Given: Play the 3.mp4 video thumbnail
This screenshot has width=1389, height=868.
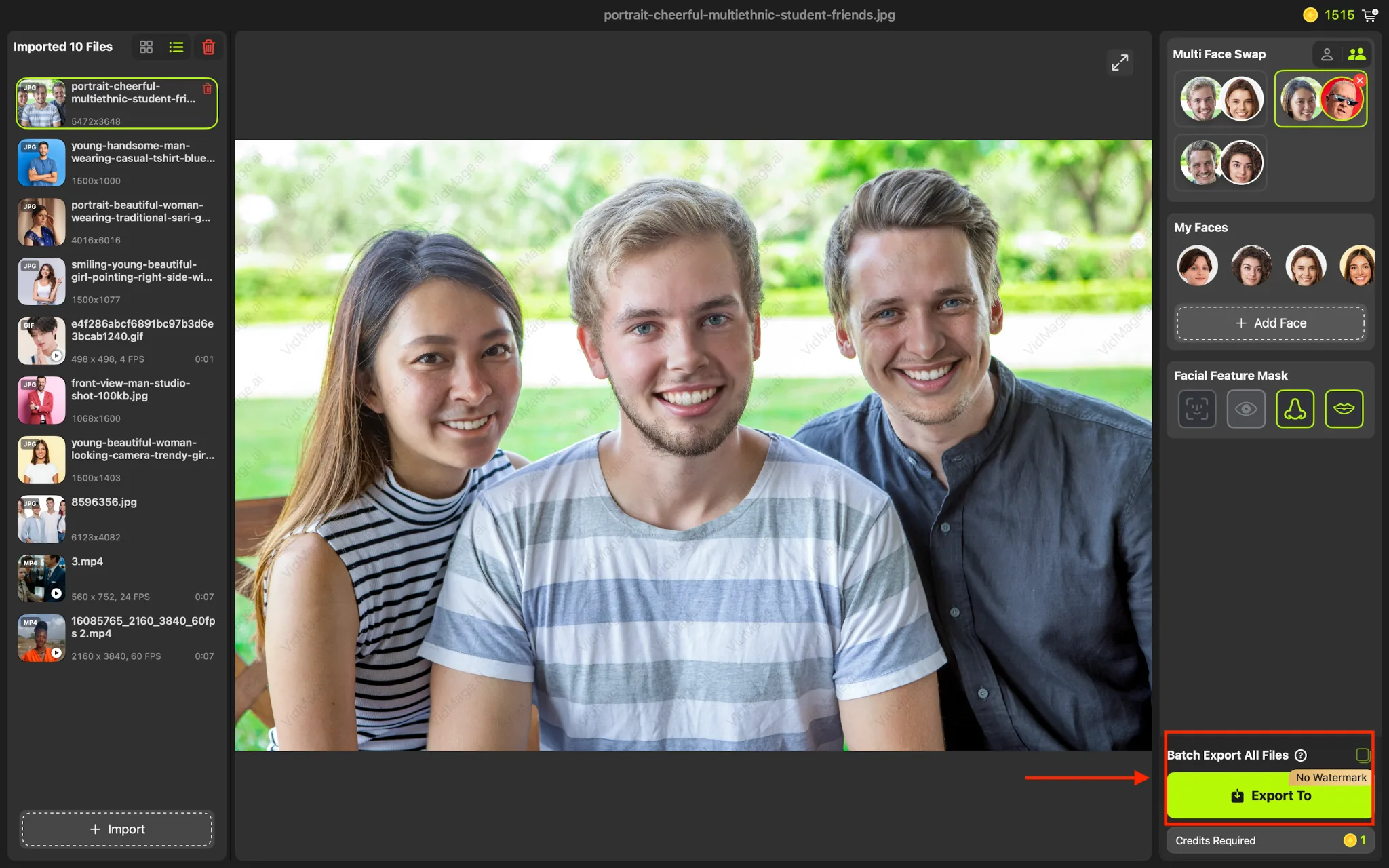Looking at the screenshot, I should [56, 593].
